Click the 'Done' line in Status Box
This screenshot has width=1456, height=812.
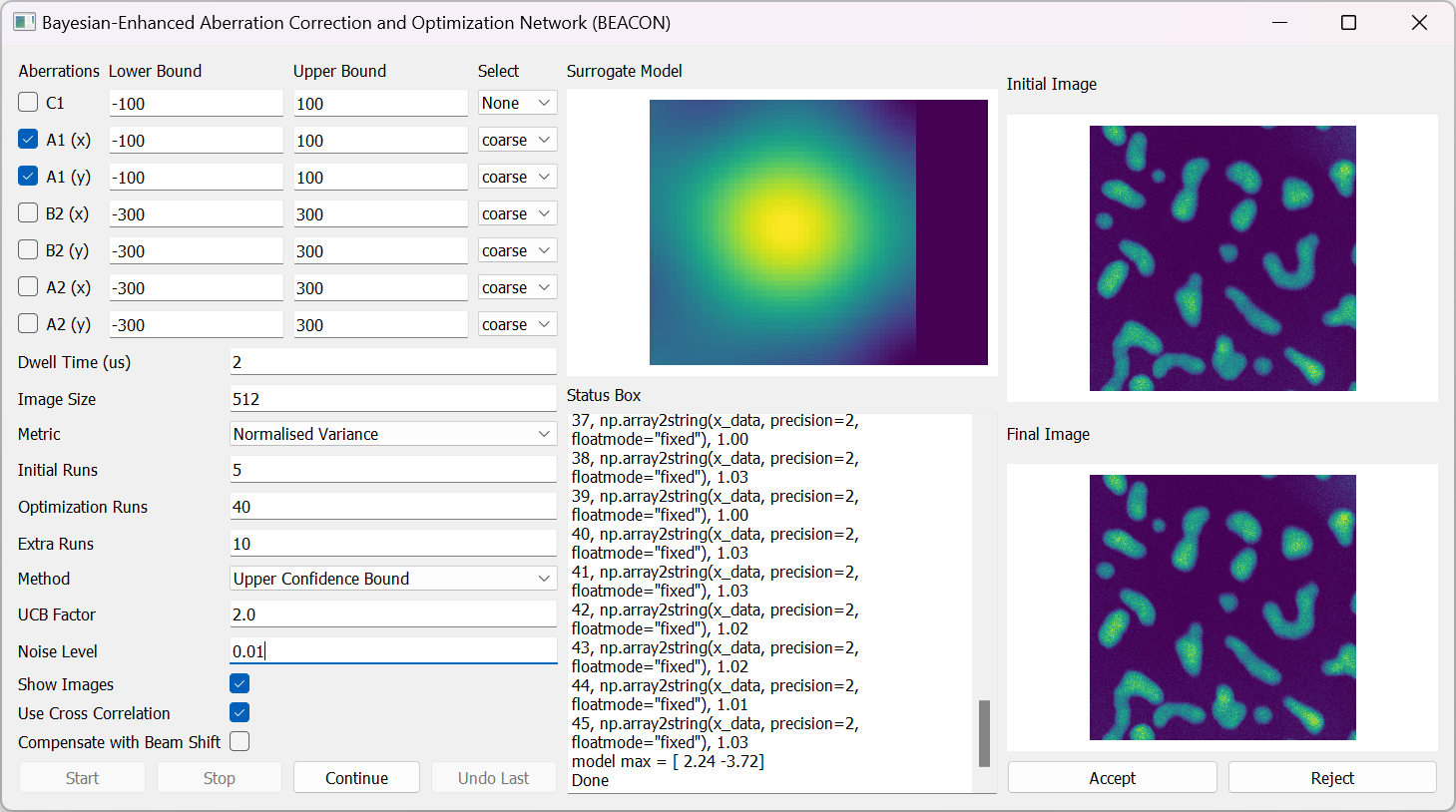point(590,780)
